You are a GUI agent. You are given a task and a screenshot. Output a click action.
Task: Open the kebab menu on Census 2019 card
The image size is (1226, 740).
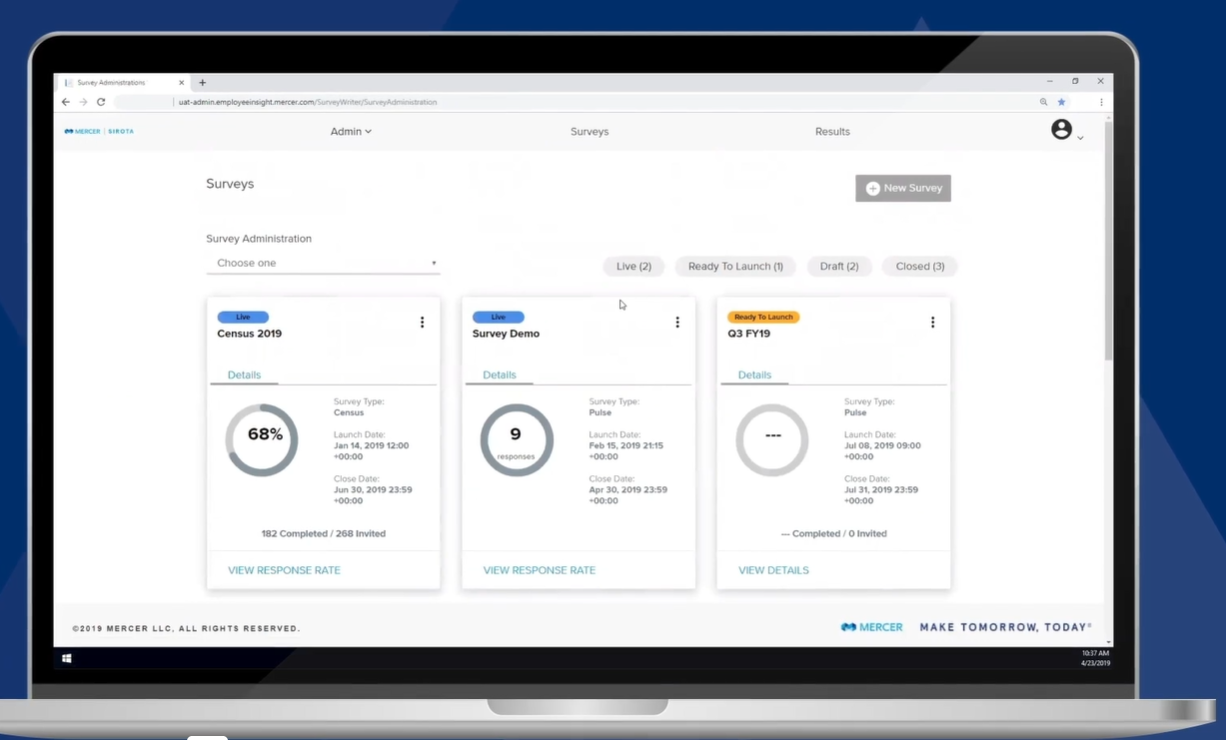(422, 322)
